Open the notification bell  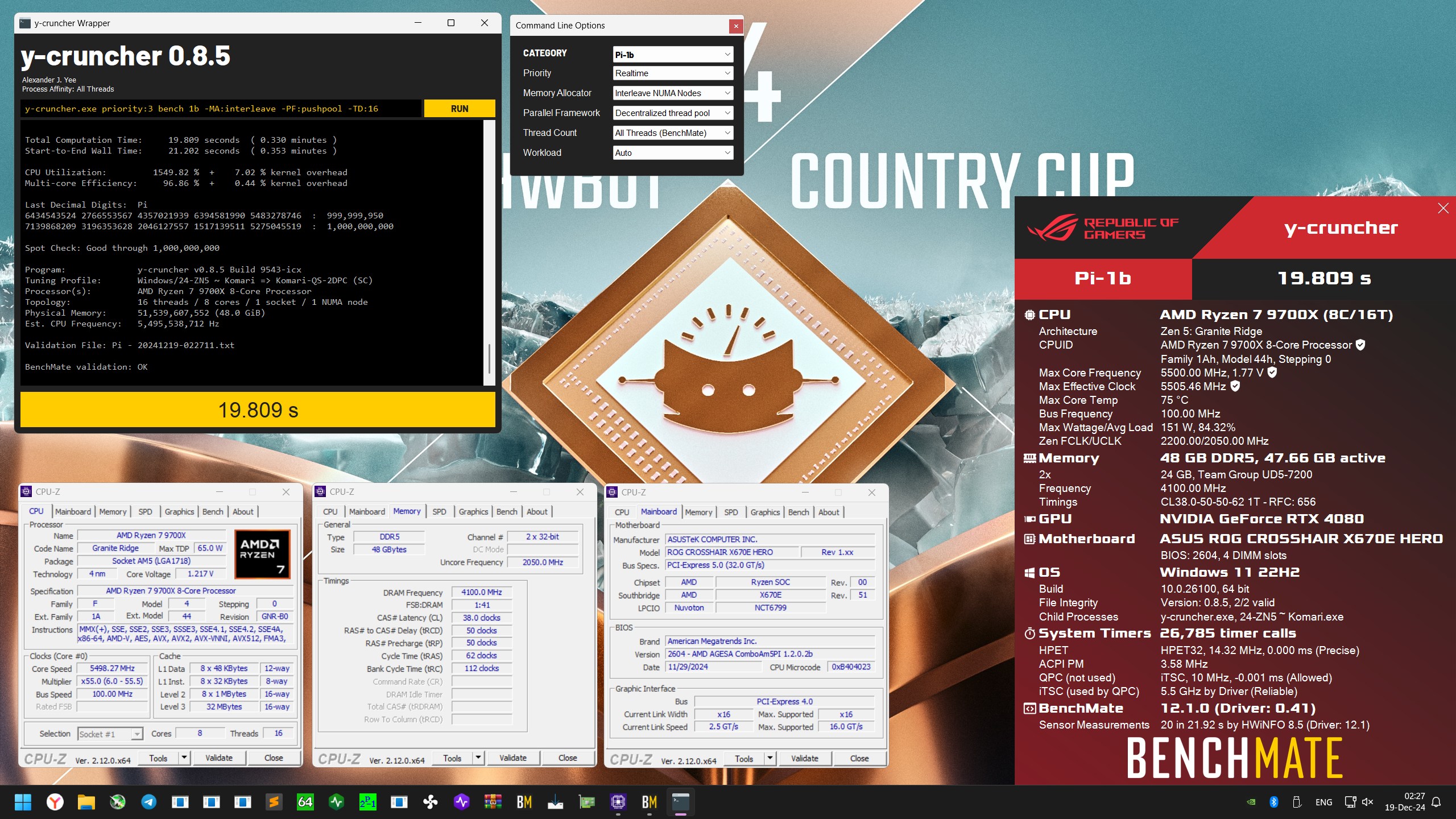[x=1437, y=802]
